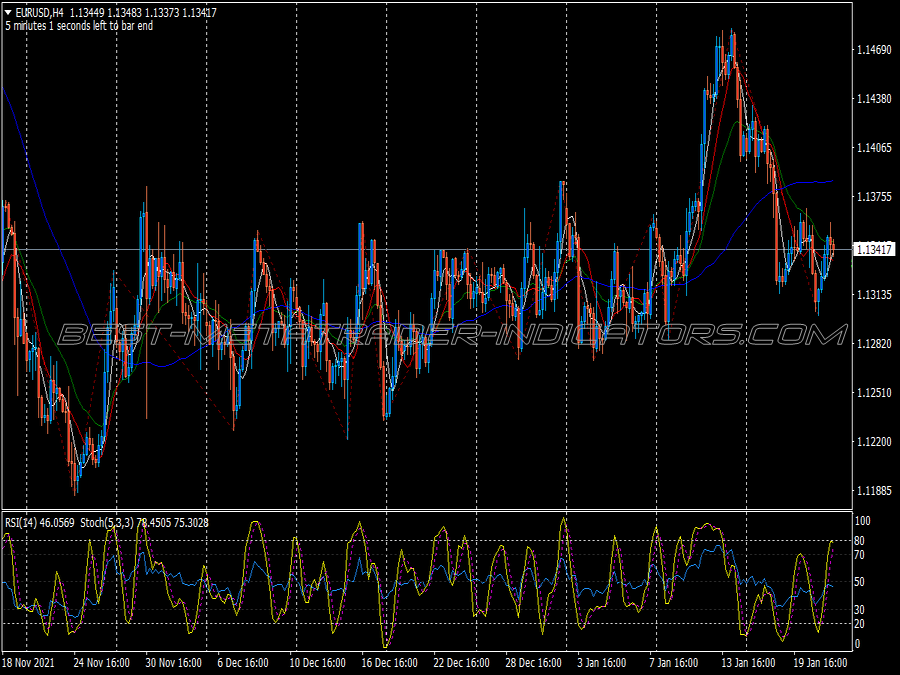Screen dimensions: 900x675
Task: Click the 28 Dec 16:00 time label
Action: pos(533,662)
